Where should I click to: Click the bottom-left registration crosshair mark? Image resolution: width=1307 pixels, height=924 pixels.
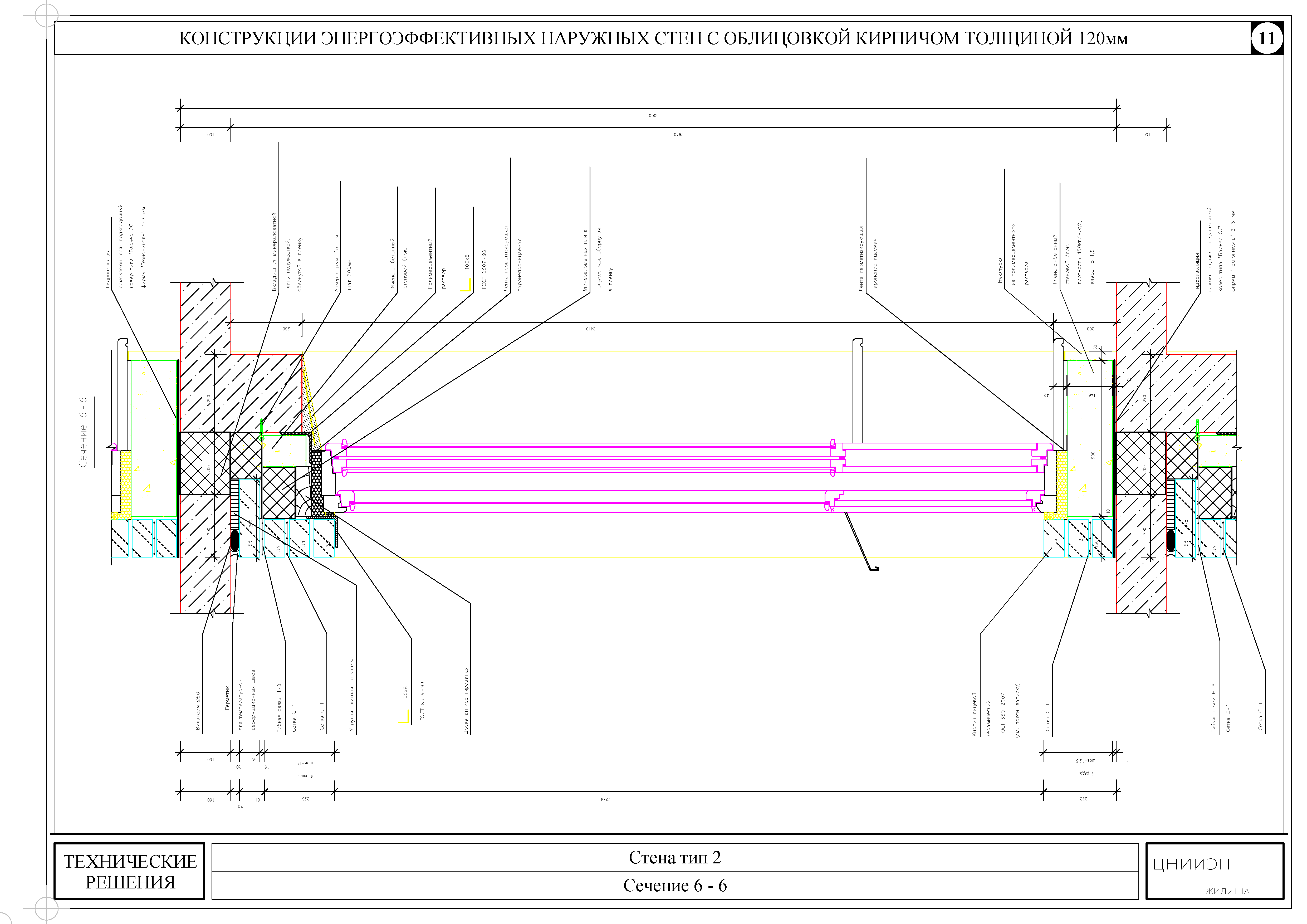(x=46, y=909)
